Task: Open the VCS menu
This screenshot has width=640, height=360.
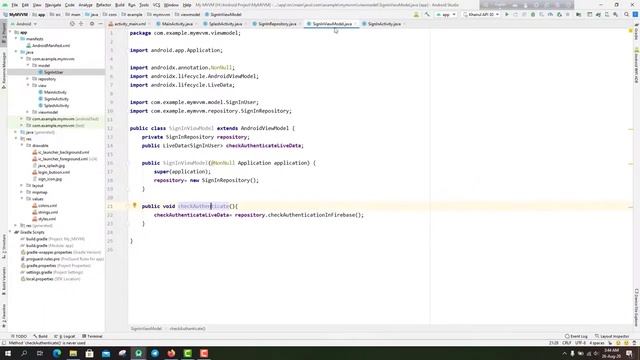Action: pyautogui.click(x=156, y=5)
